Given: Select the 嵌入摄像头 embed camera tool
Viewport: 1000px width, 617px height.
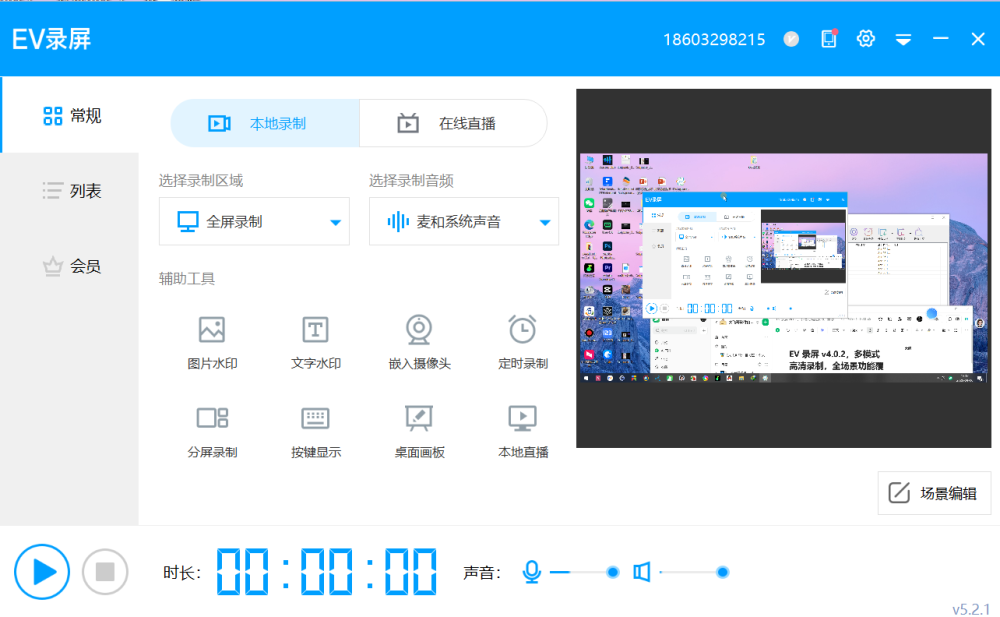Looking at the screenshot, I should 419,343.
